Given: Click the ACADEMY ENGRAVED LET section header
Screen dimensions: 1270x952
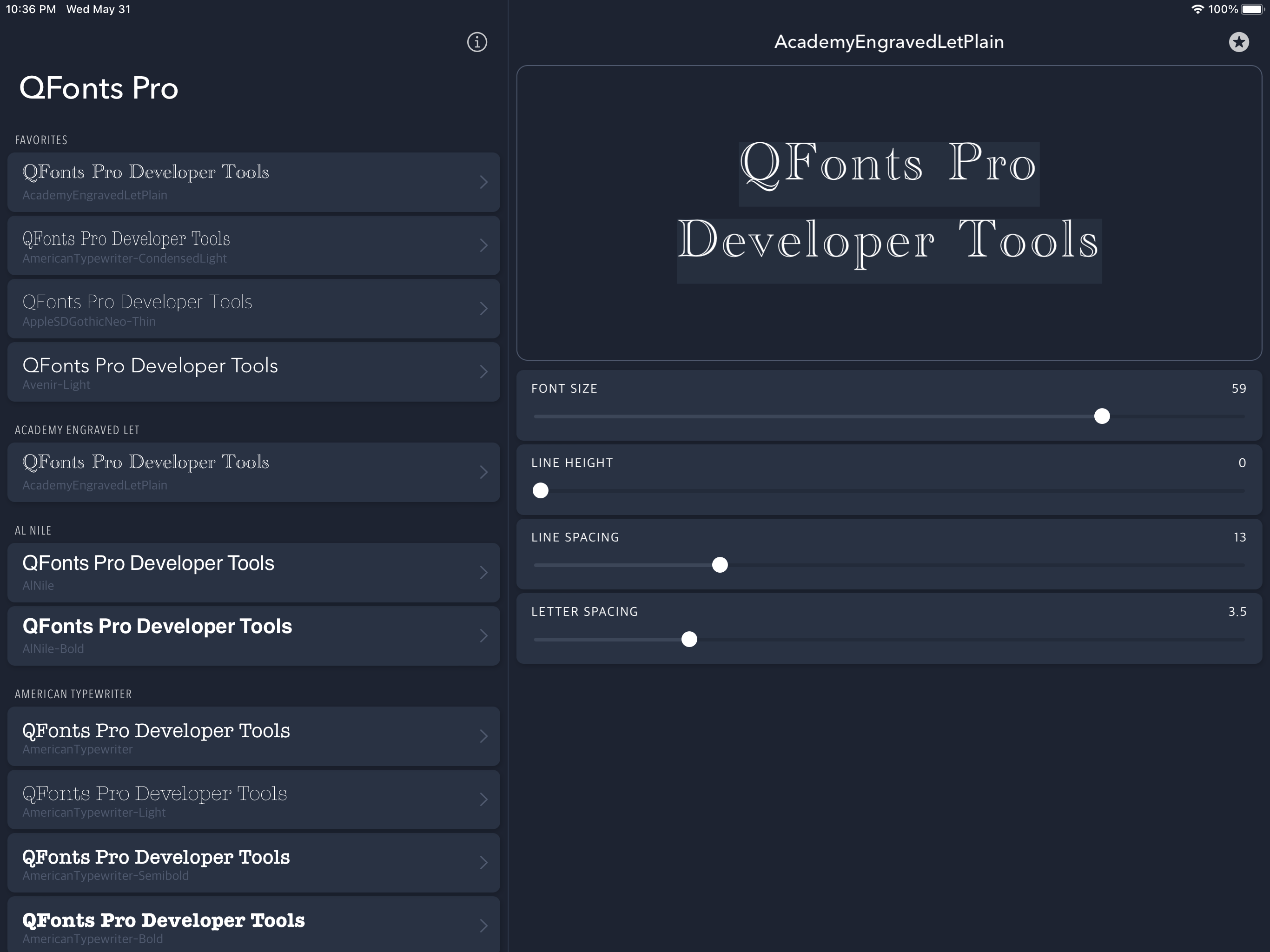Looking at the screenshot, I should click(x=77, y=430).
